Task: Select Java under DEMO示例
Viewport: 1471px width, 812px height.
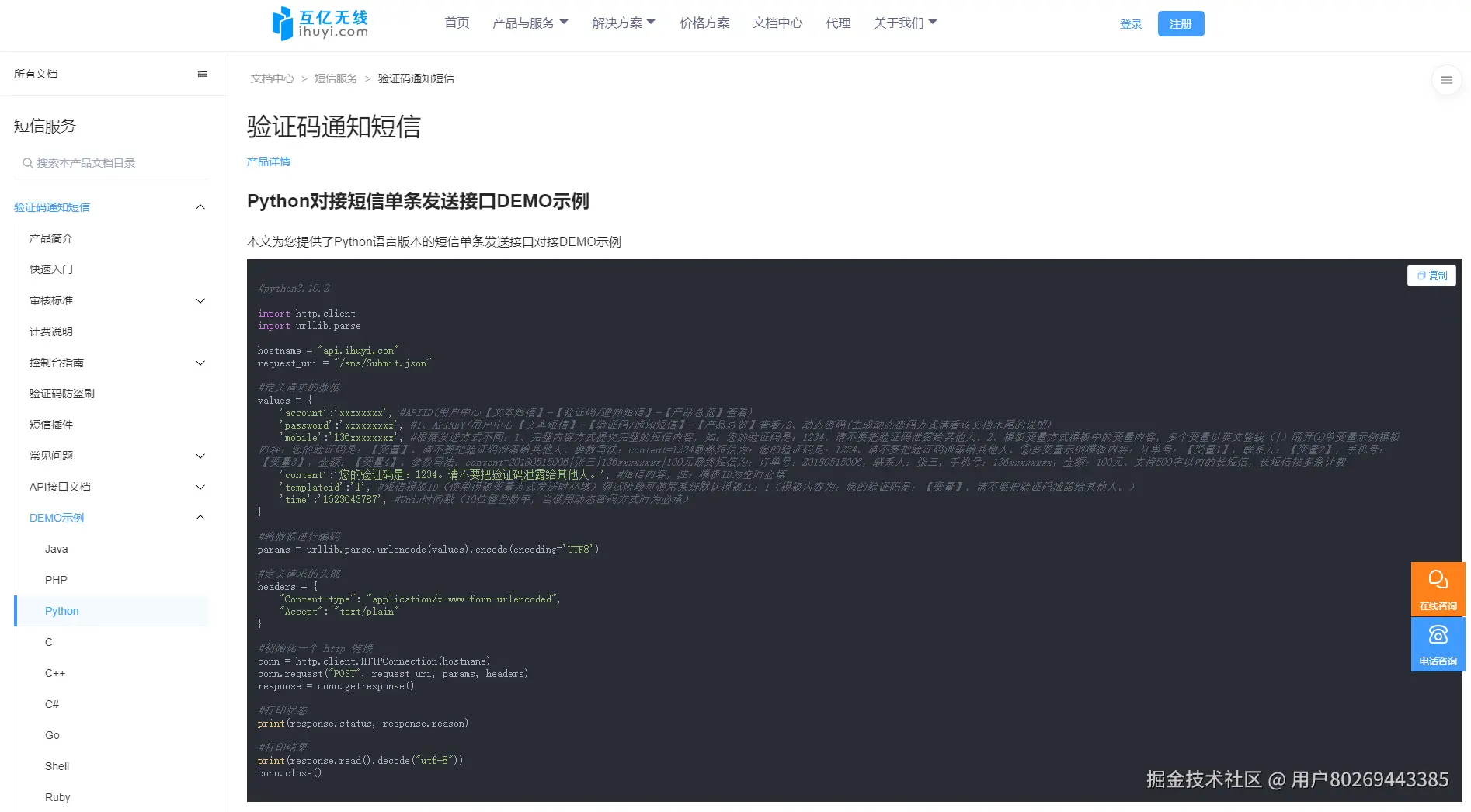Action: click(x=56, y=549)
